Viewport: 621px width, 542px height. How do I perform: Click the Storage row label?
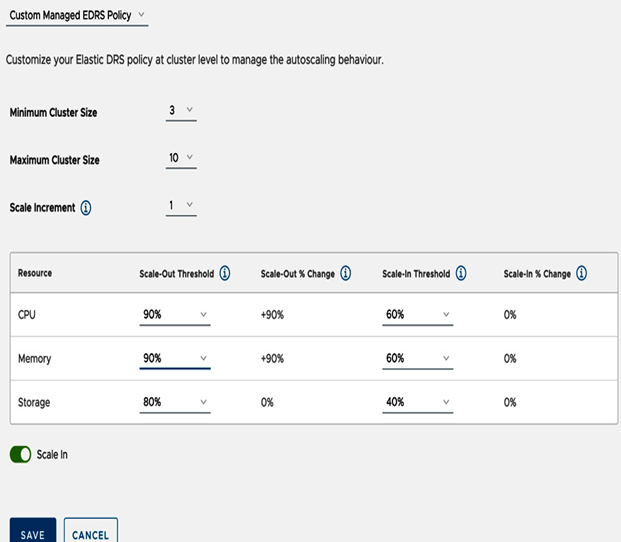34,403
